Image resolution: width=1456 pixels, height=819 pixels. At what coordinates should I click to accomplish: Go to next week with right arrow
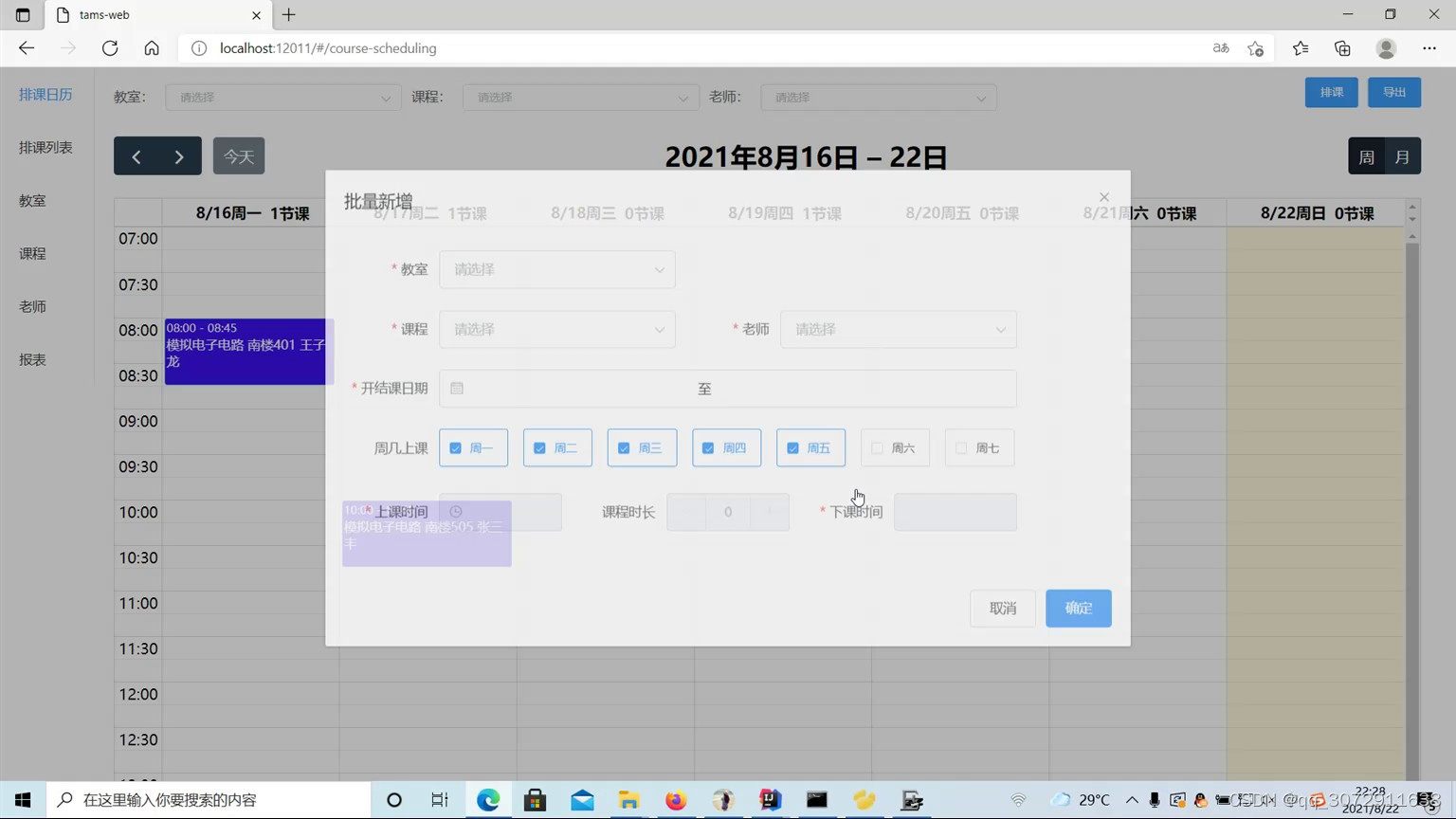coord(179,156)
